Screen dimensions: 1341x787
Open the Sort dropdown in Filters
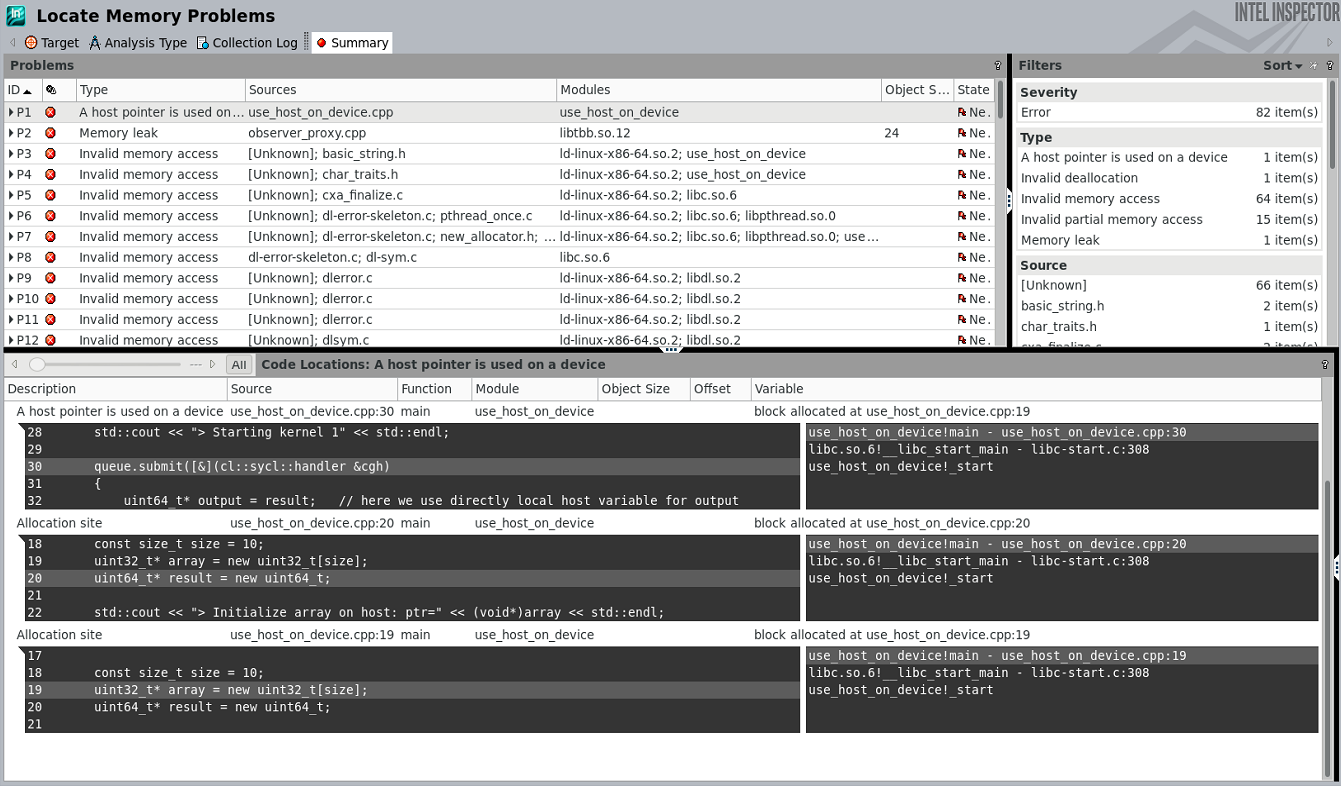(1282, 66)
